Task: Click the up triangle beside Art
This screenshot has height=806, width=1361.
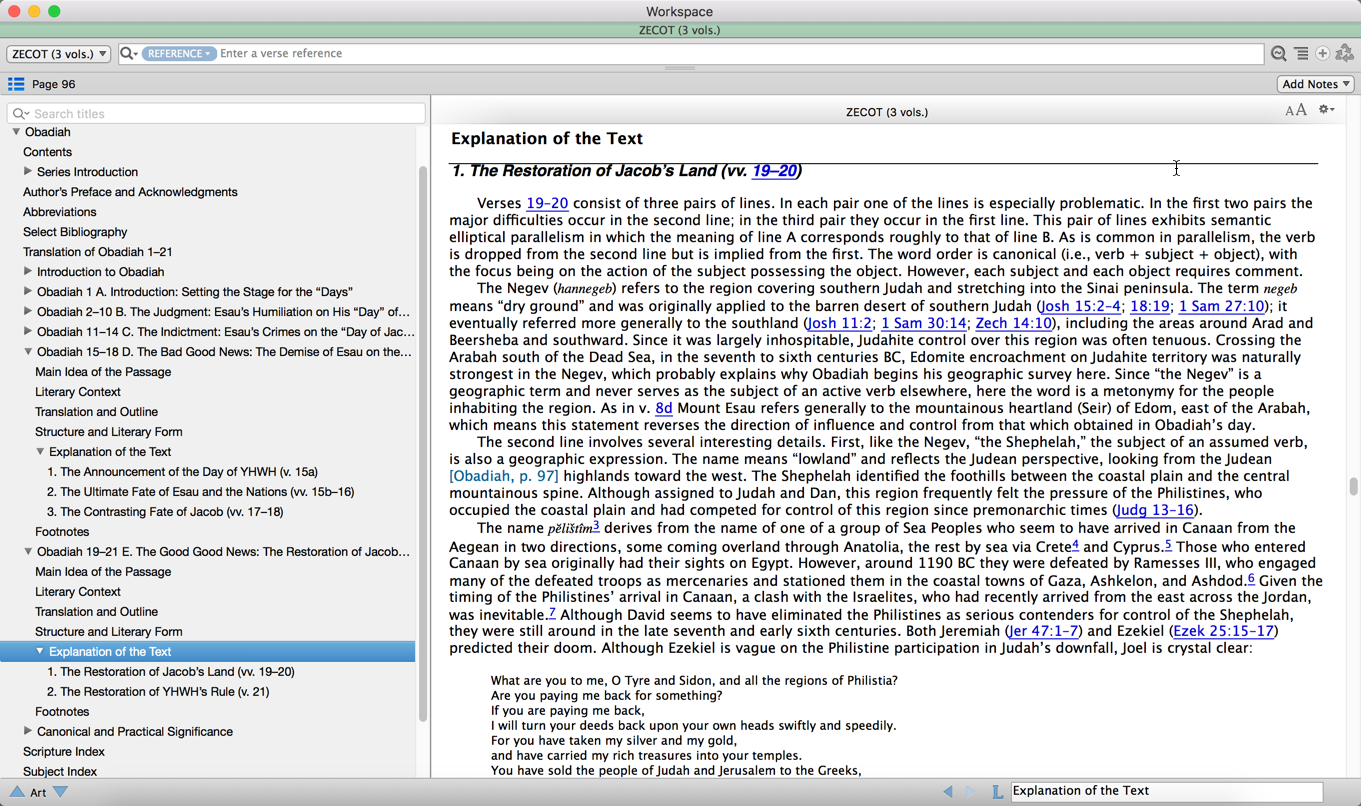Action: tap(16, 792)
